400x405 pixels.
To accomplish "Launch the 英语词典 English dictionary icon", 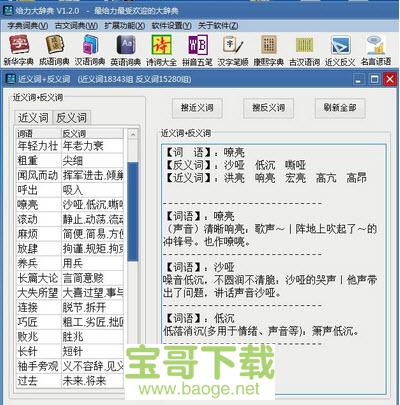I will (126, 50).
